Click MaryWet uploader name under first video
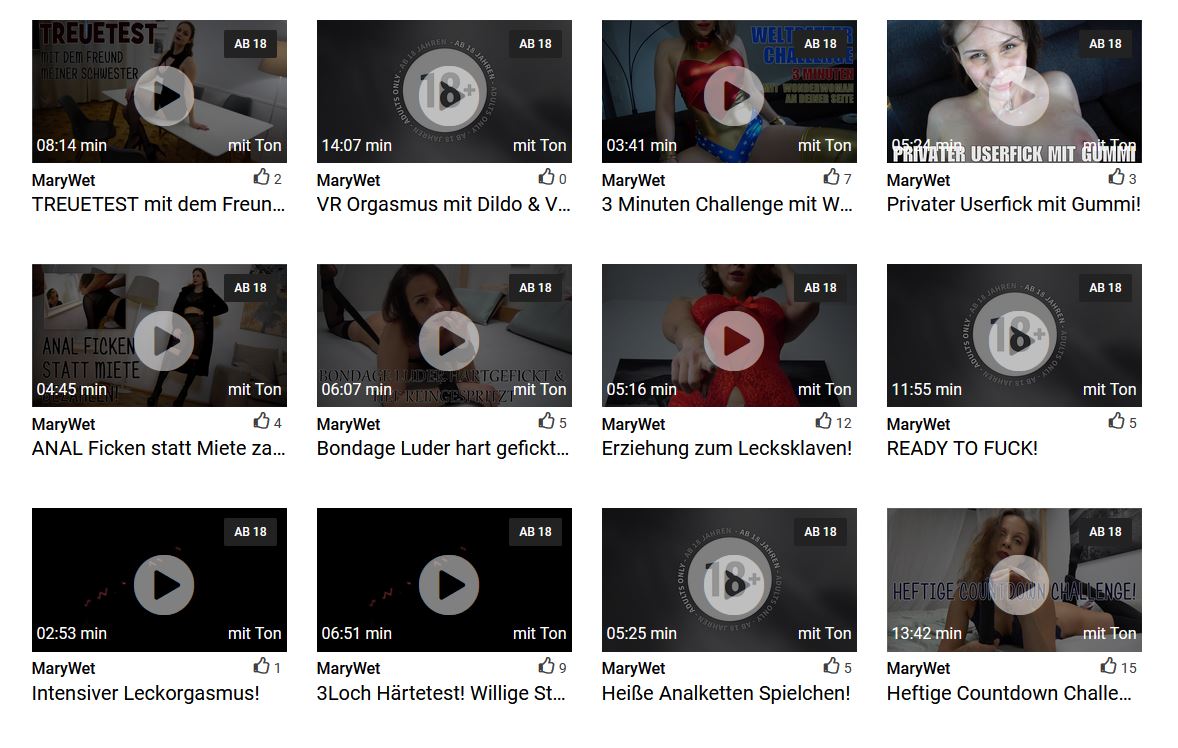Image resolution: width=1178 pixels, height=748 pixels. (63, 180)
